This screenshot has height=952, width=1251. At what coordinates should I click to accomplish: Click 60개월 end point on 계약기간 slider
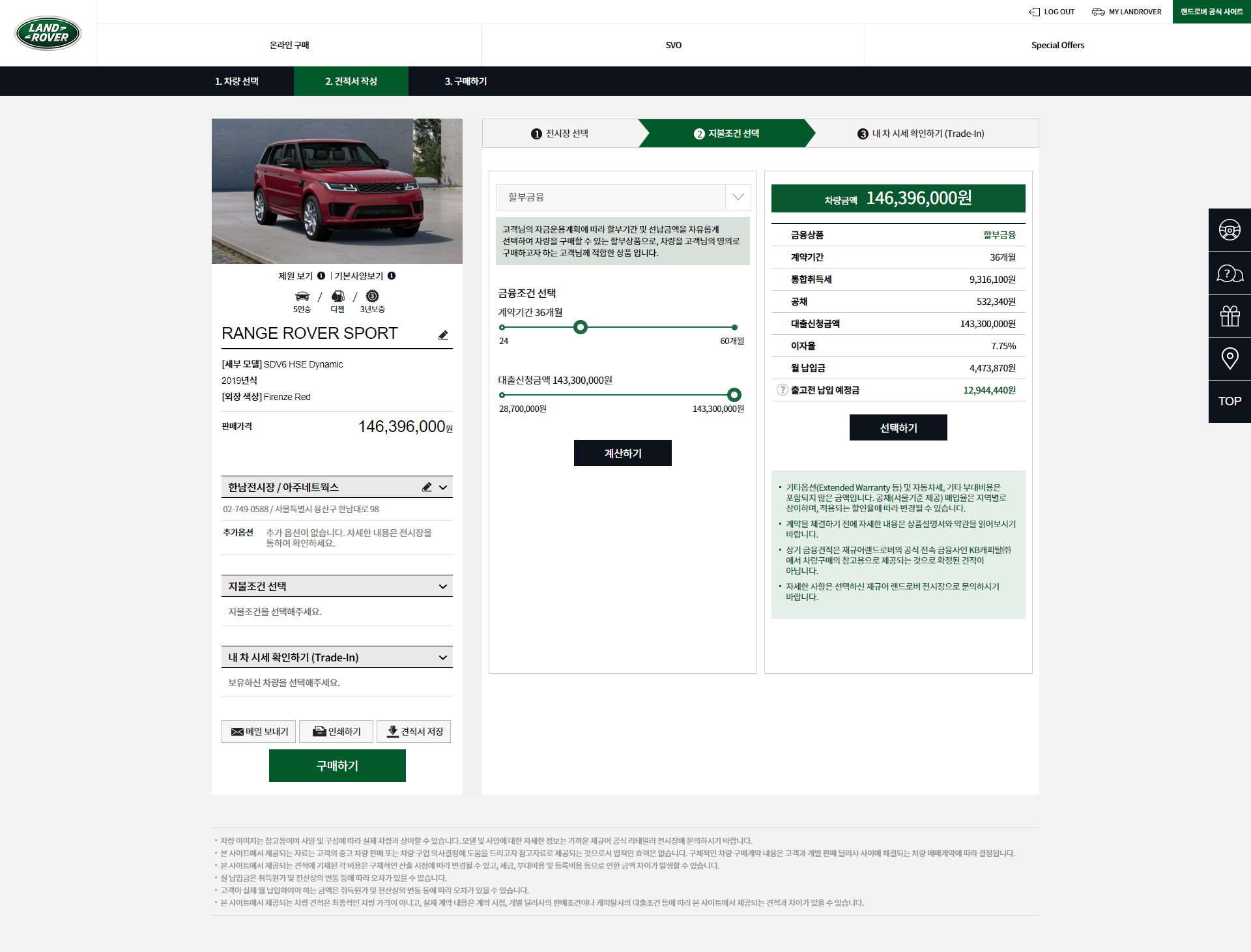coord(734,327)
